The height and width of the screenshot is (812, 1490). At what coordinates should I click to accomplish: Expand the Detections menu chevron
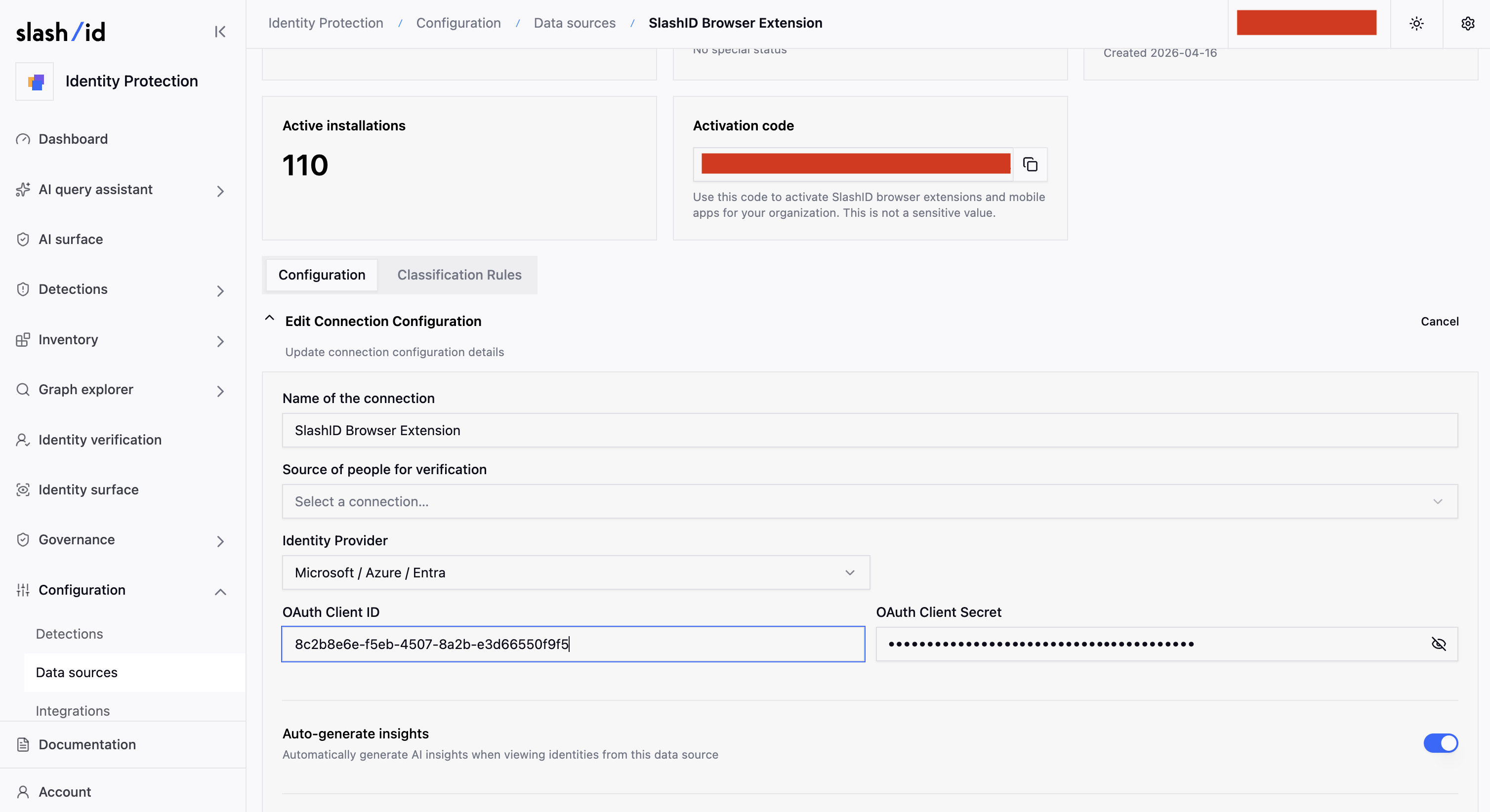pyautogui.click(x=220, y=291)
